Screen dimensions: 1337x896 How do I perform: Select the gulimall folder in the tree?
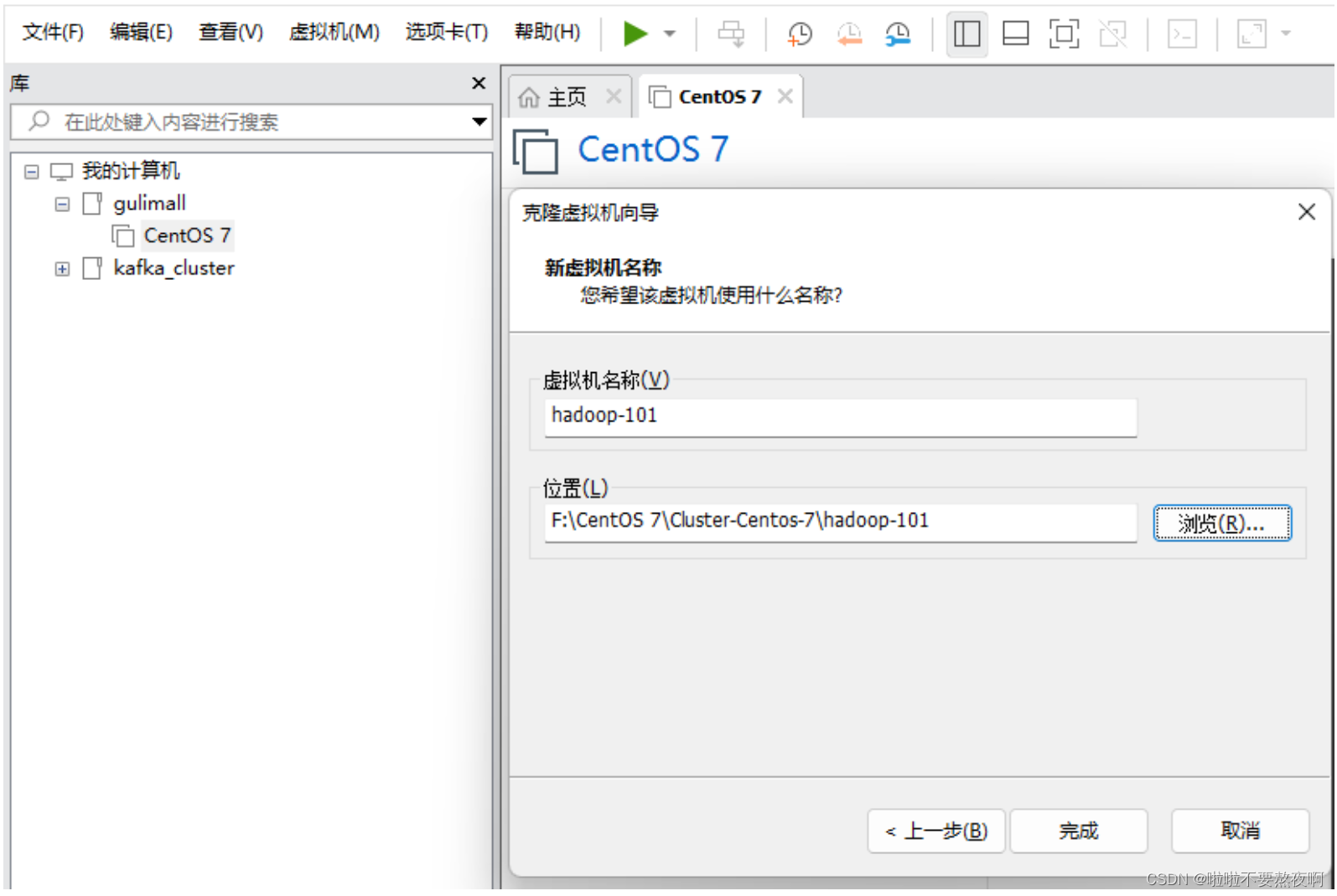tap(149, 204)
